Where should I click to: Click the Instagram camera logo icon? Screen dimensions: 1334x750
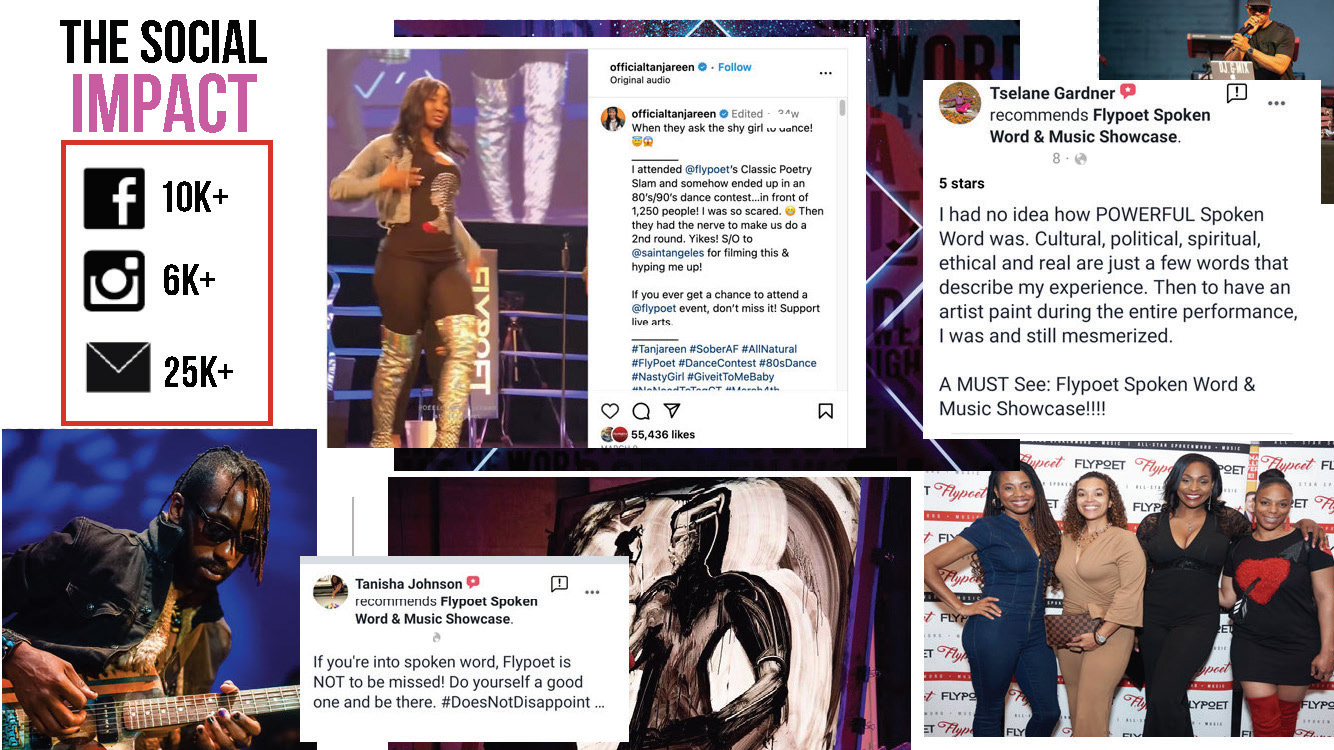(x=114, y=281)
